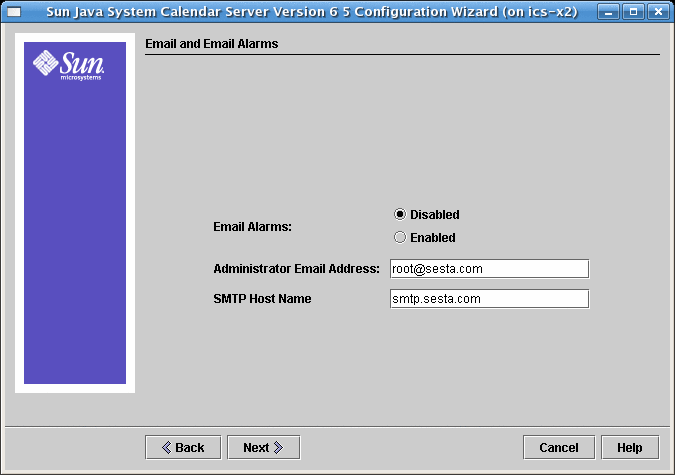Go back to the previous wizard page
Viewport: 675px width, 475px height.
(x=183, y=447)
